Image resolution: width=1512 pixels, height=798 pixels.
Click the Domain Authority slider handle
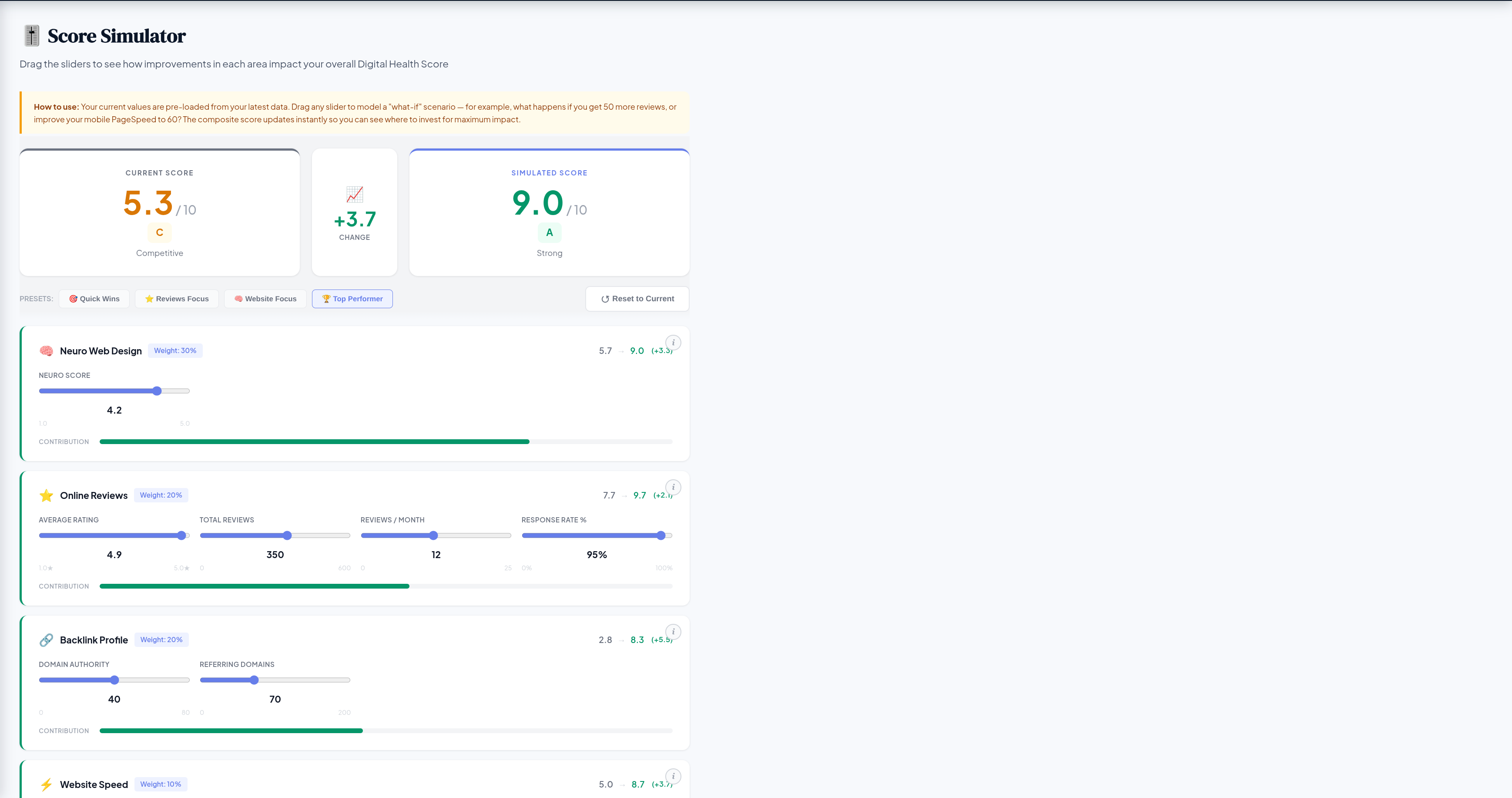[x=114, y=680]
